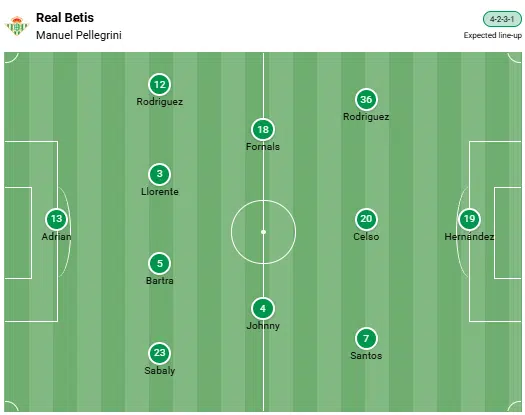This screenshot has width=525, height=415.
Task: Click the Sabaly name label
Action: [160, 370]
